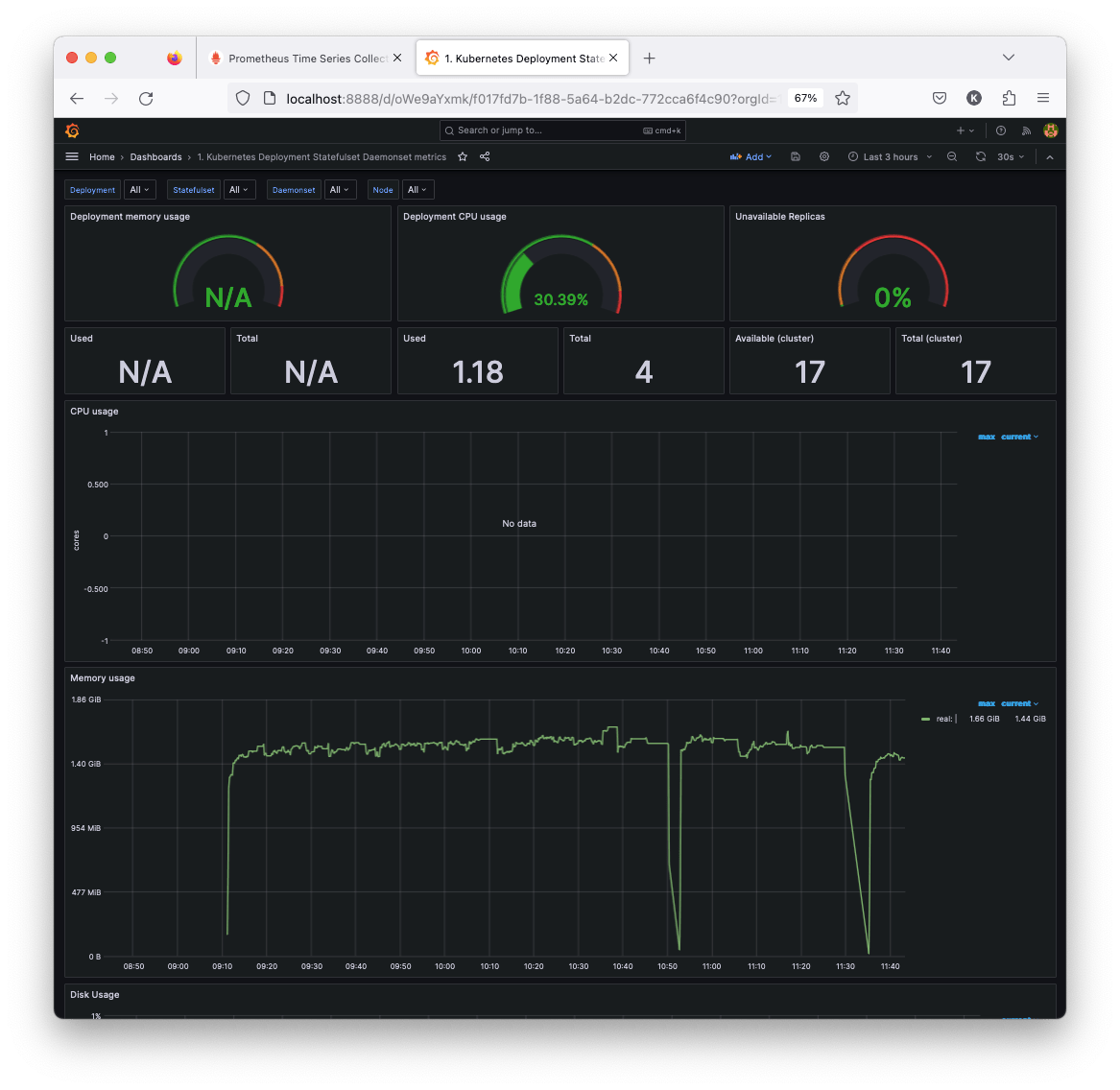Click the Grafana logo icon

pyautogui.click(x=72, y=130)
